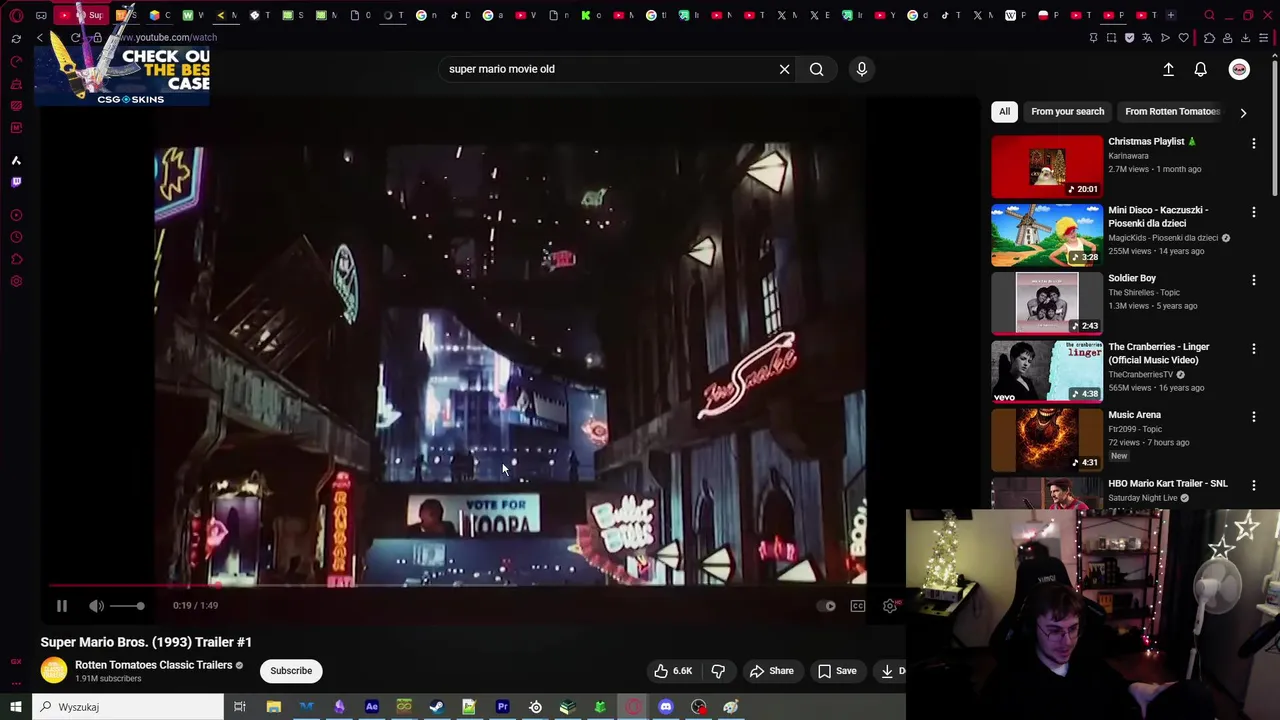Click the download button under the video
The height and width of the screenshot is (720, 1280).
pyautogui.click(x=890, y=671)
